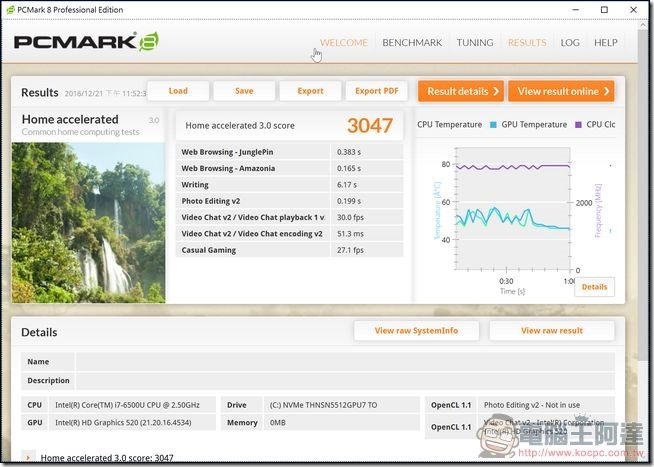Screen dimensions: 654x467
Task: Click the CPU Clock purple legend swatch
Action: point(578,125)
